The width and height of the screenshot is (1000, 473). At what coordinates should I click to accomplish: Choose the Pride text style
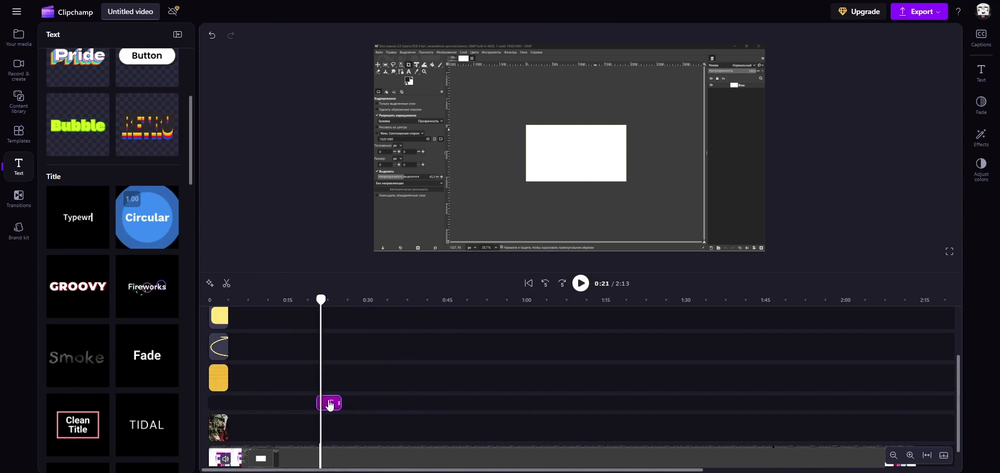tap(78, 66)
